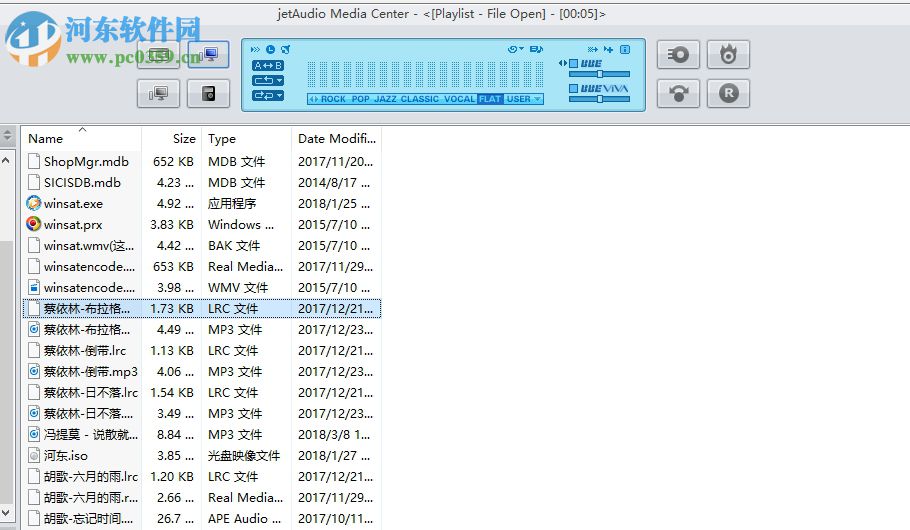Select the JAZZ equalizer preset
910x530 pixels.
click(x=385, y=99)
